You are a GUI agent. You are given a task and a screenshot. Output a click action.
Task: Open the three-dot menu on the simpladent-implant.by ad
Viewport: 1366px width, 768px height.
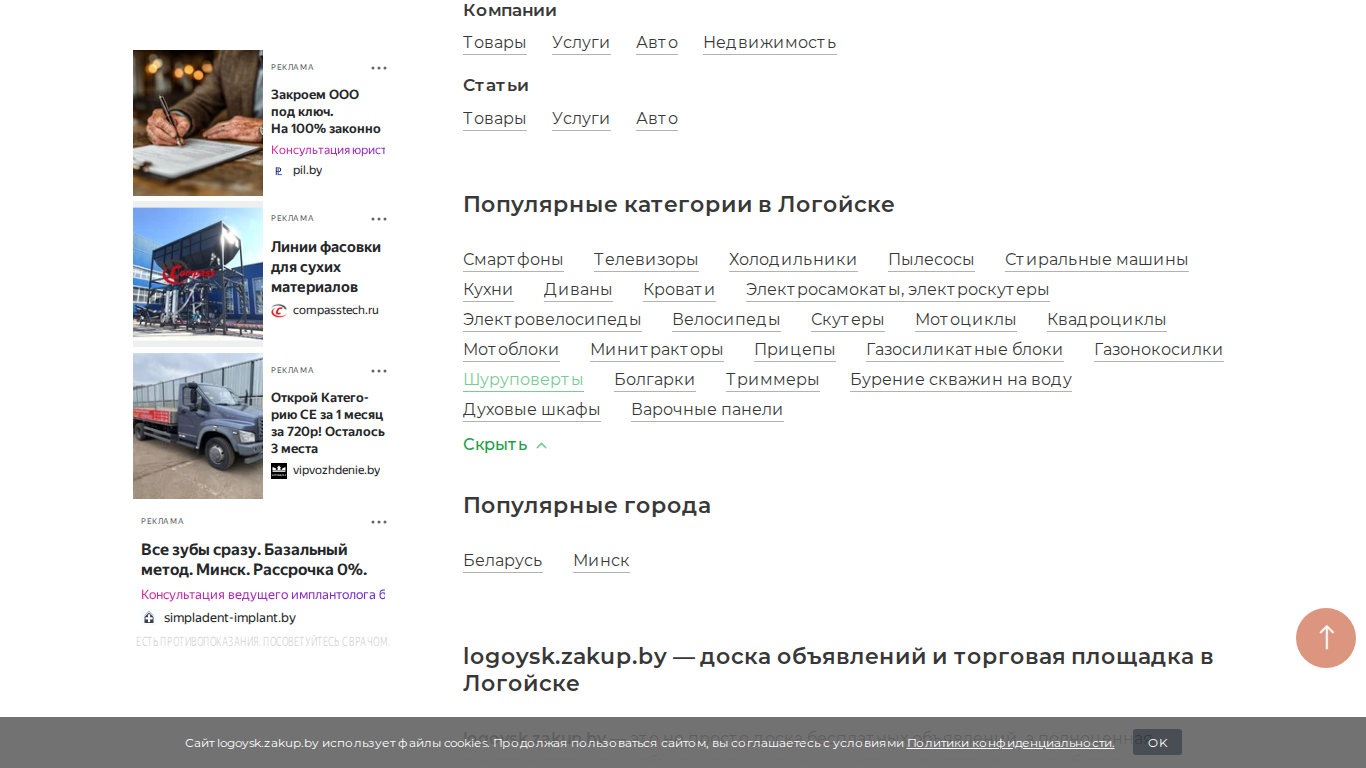(x=379, y=522)
